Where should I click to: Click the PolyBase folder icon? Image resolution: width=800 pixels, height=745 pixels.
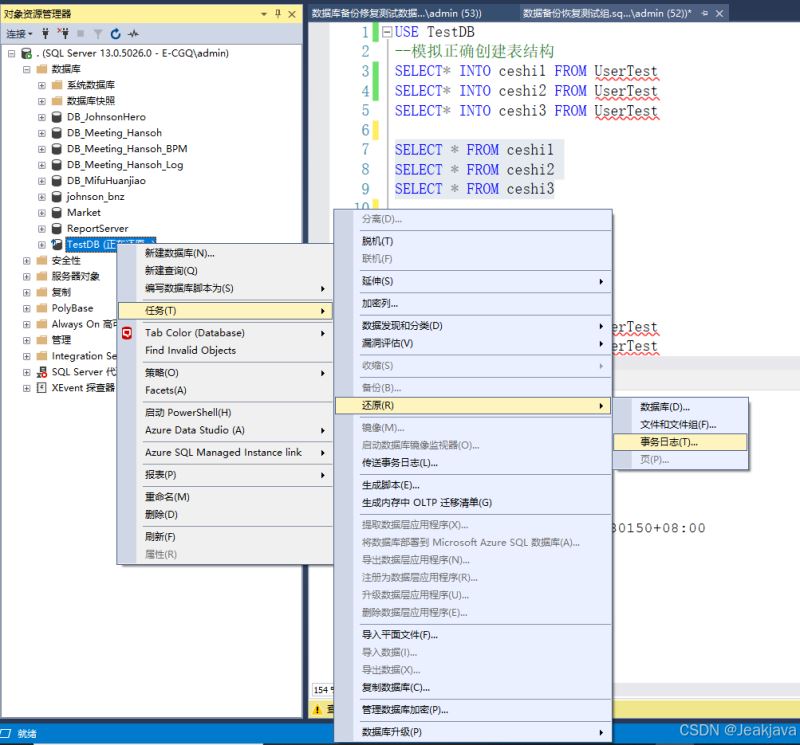(42, 308)
